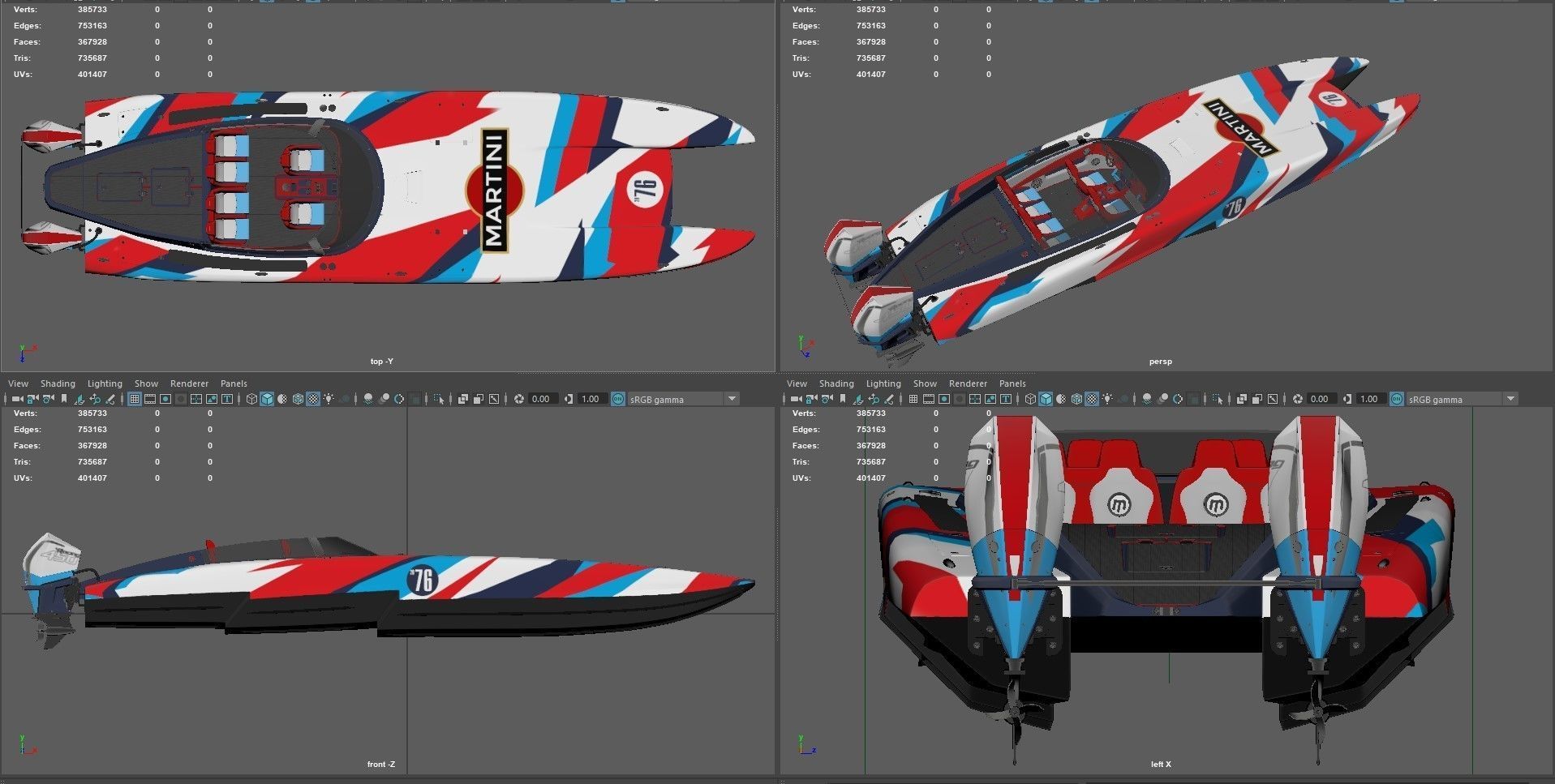1555x784 pixels.
Task: Click Isolate Select icon in front -Z panel
Action: 438,399
